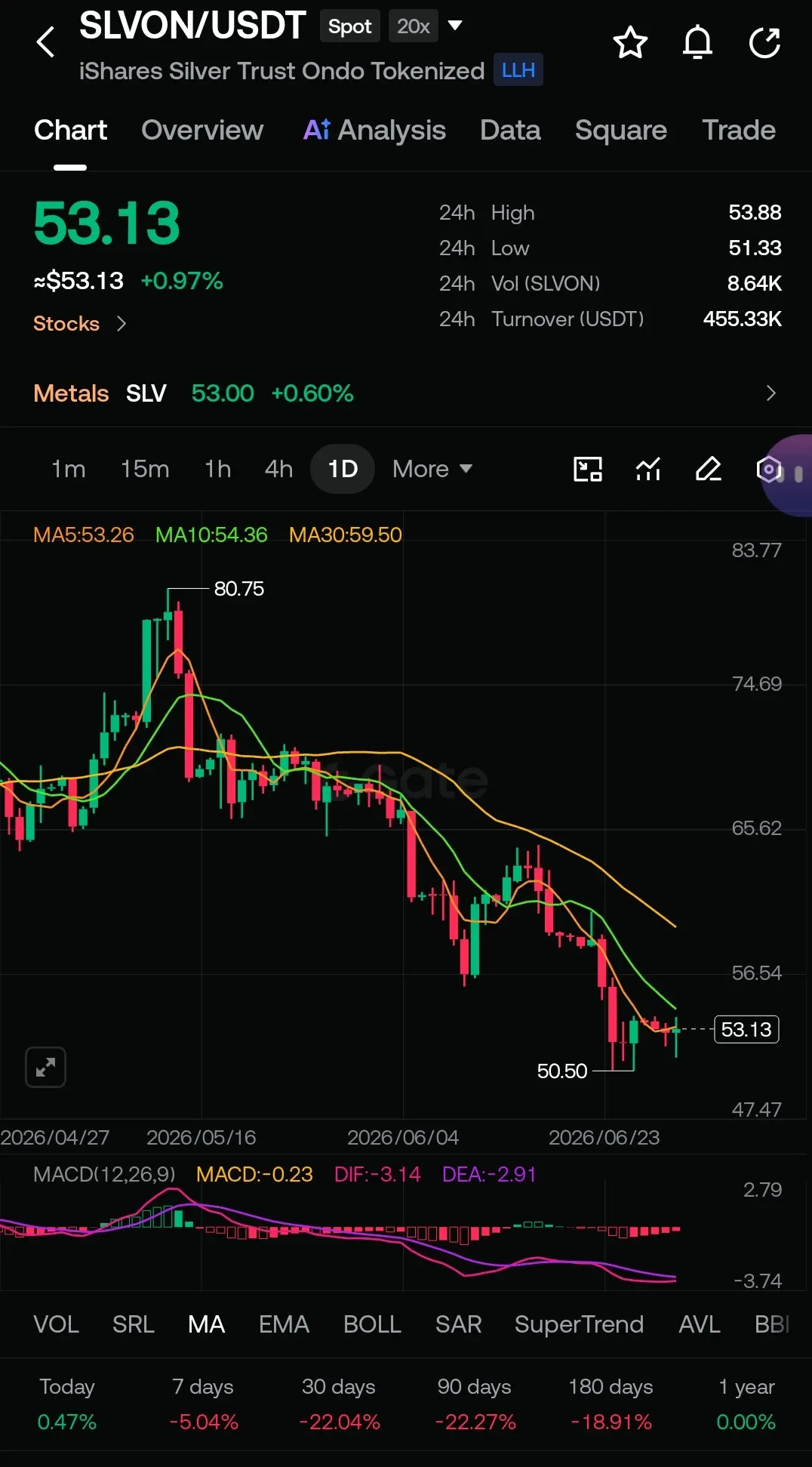This screenshot has width=812, height=1467.
Task: Select the 15m timeframe
Action: [145, 469]
